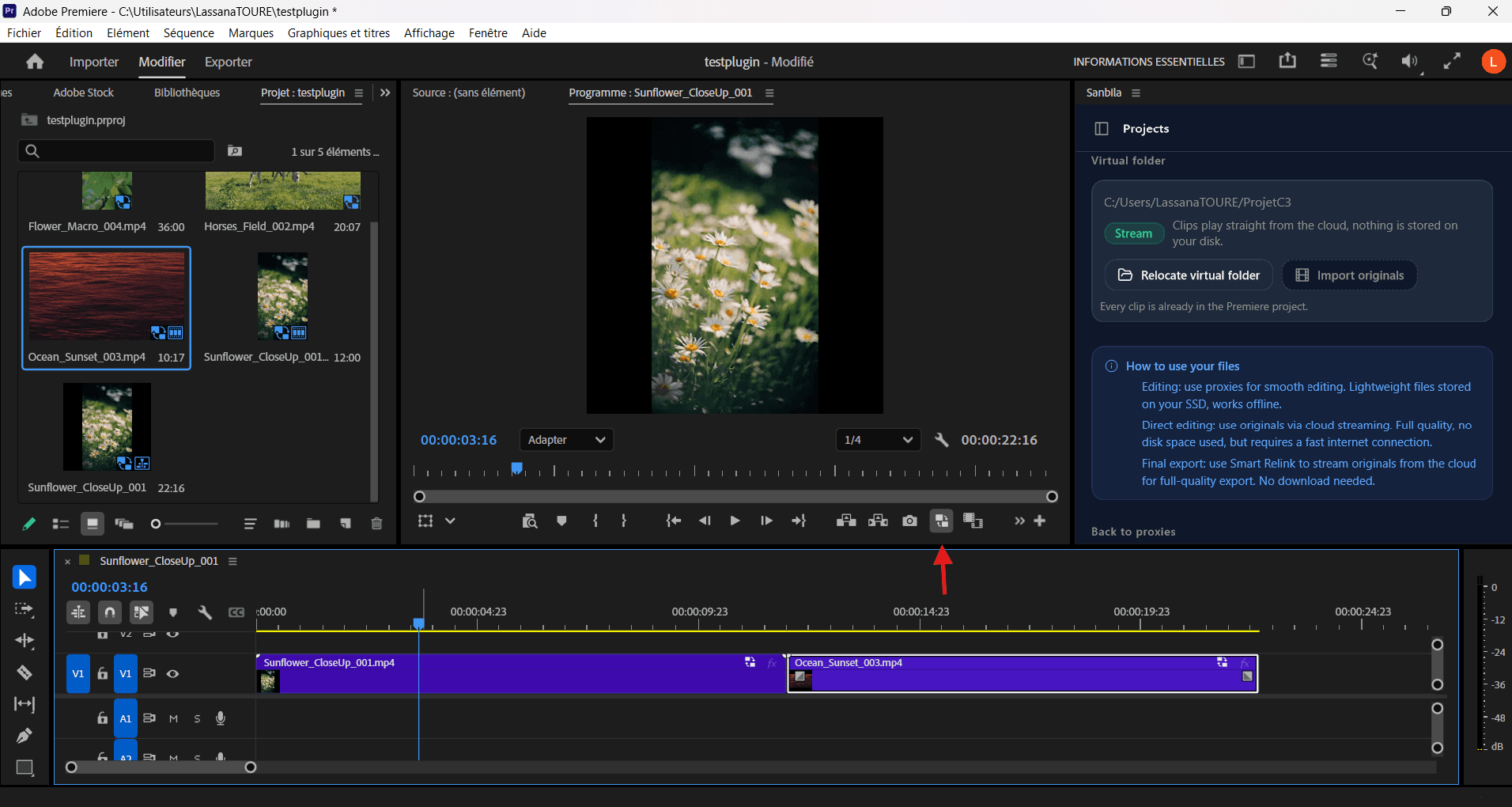Screen dimensions: 1512x807
Task: Delete selected item with trash icon
Action: pos(376,523)
